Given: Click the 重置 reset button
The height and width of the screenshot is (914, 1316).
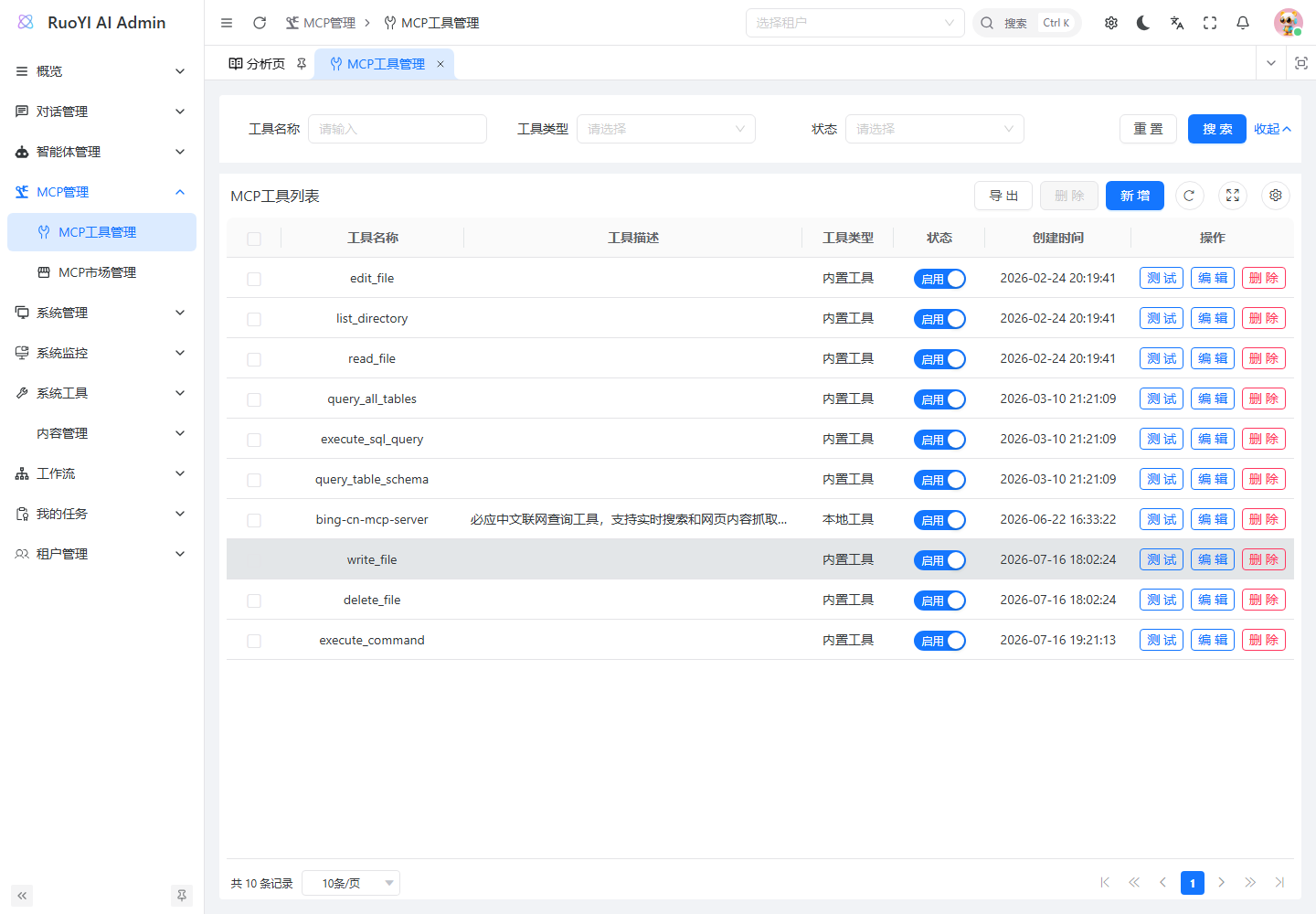Looking at the screenshot, I should point(1148,129).
